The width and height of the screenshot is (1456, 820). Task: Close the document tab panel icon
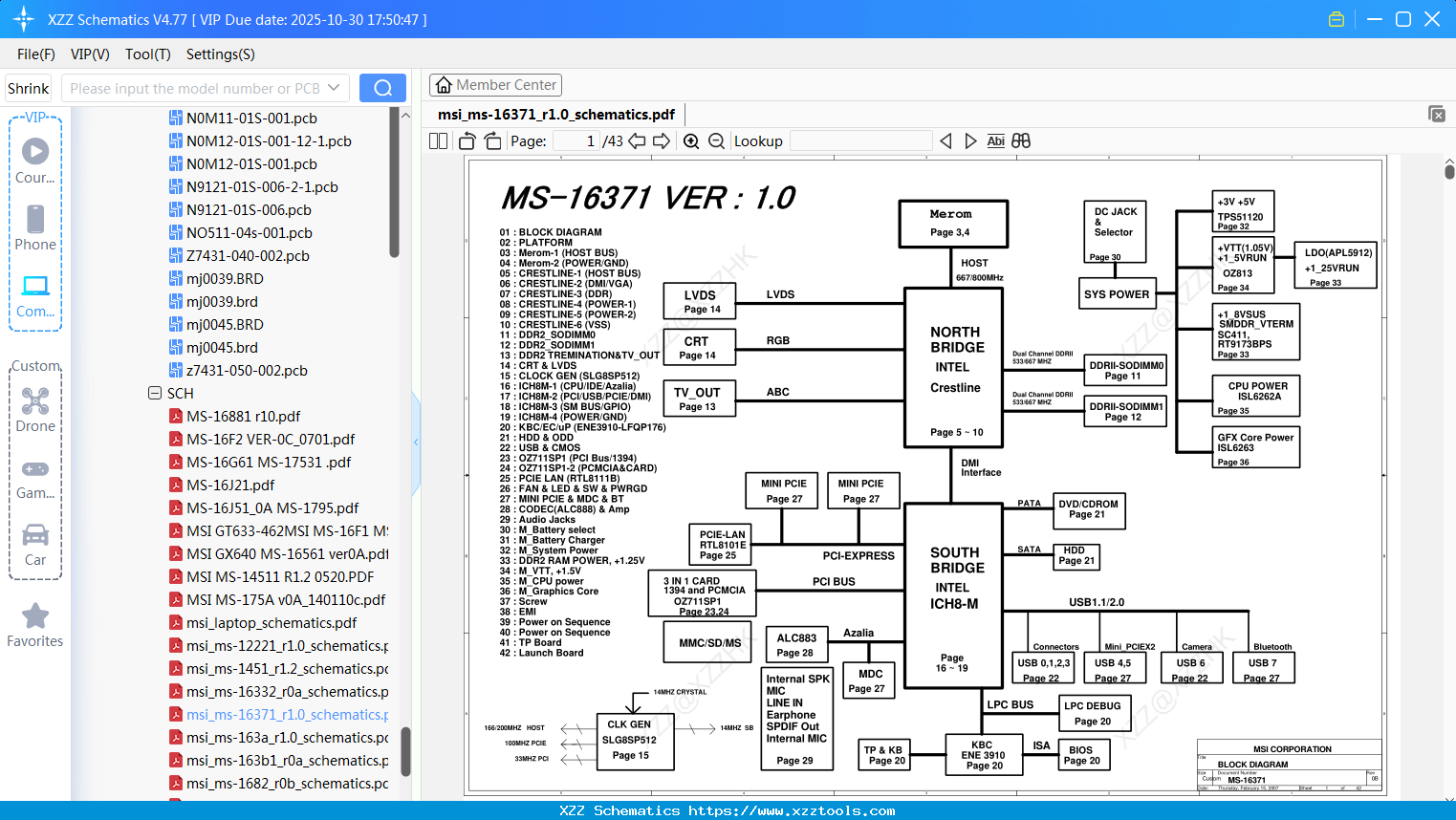(x=1437, y=114)
